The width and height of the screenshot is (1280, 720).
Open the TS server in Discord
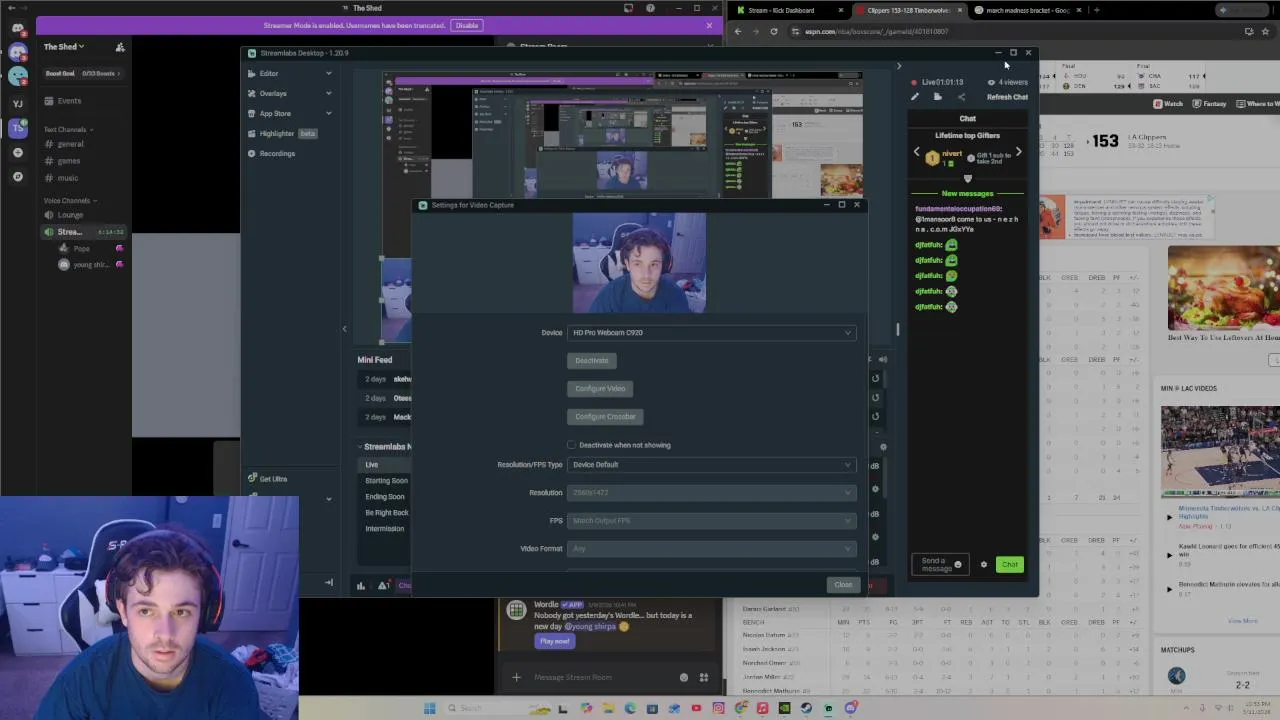click(17, 128)
